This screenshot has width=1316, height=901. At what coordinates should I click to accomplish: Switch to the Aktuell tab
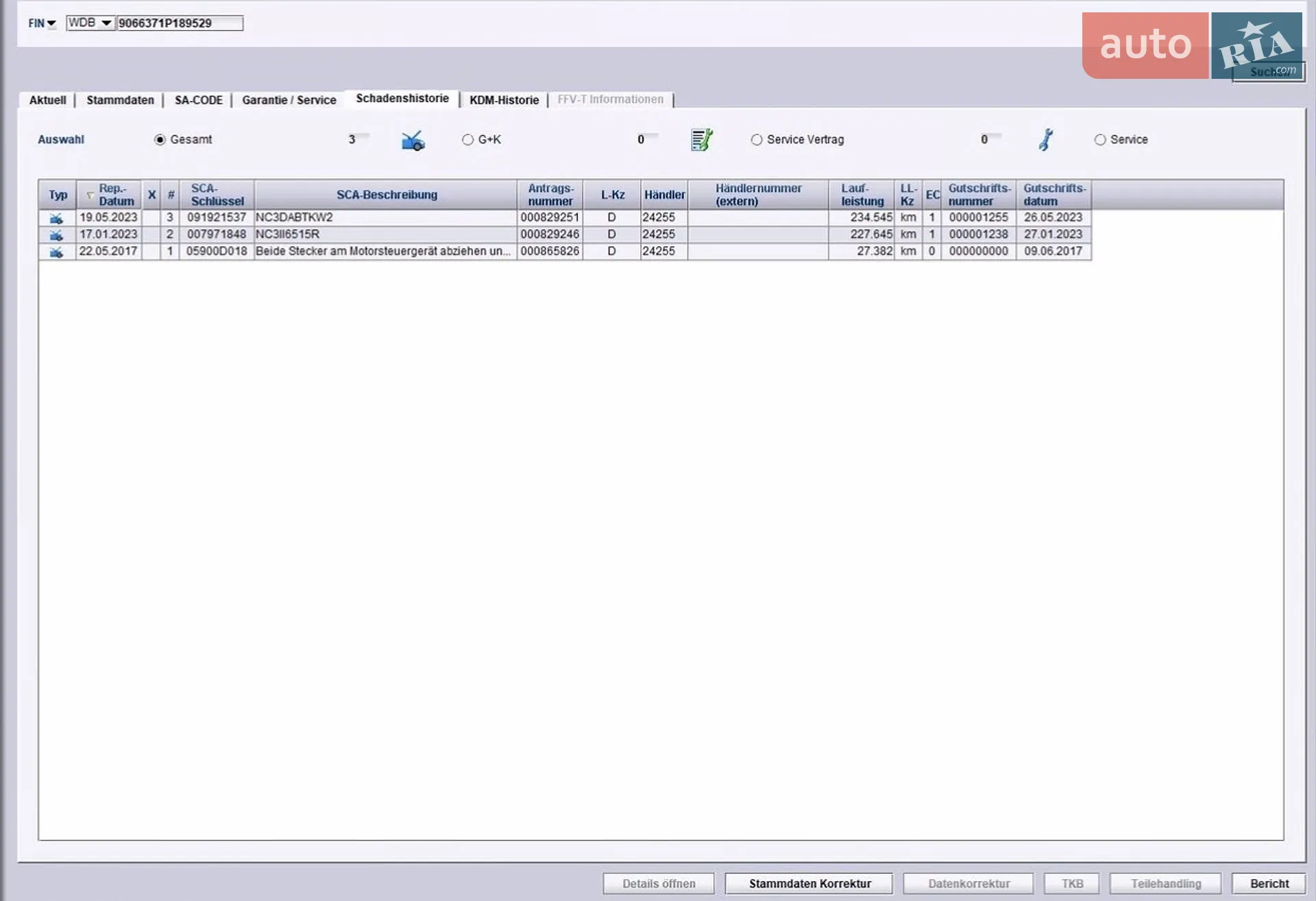point(47,100)
